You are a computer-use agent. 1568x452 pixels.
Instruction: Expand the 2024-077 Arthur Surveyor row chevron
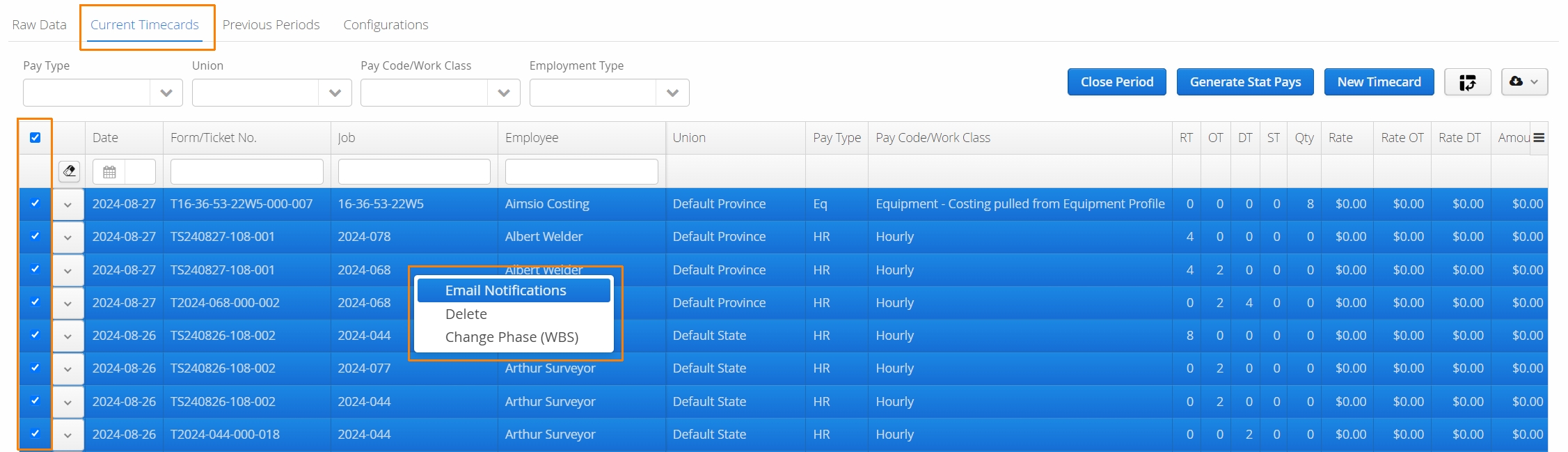coord(68,369)
